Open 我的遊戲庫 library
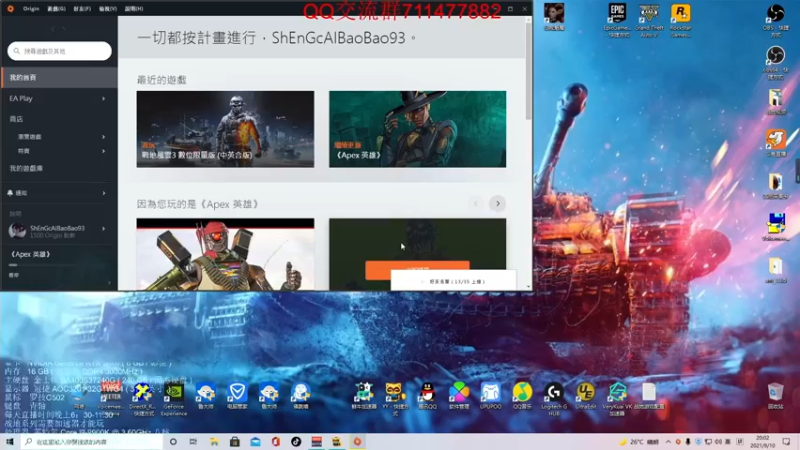This screenshot has width=800, height=450. point(26,168)
